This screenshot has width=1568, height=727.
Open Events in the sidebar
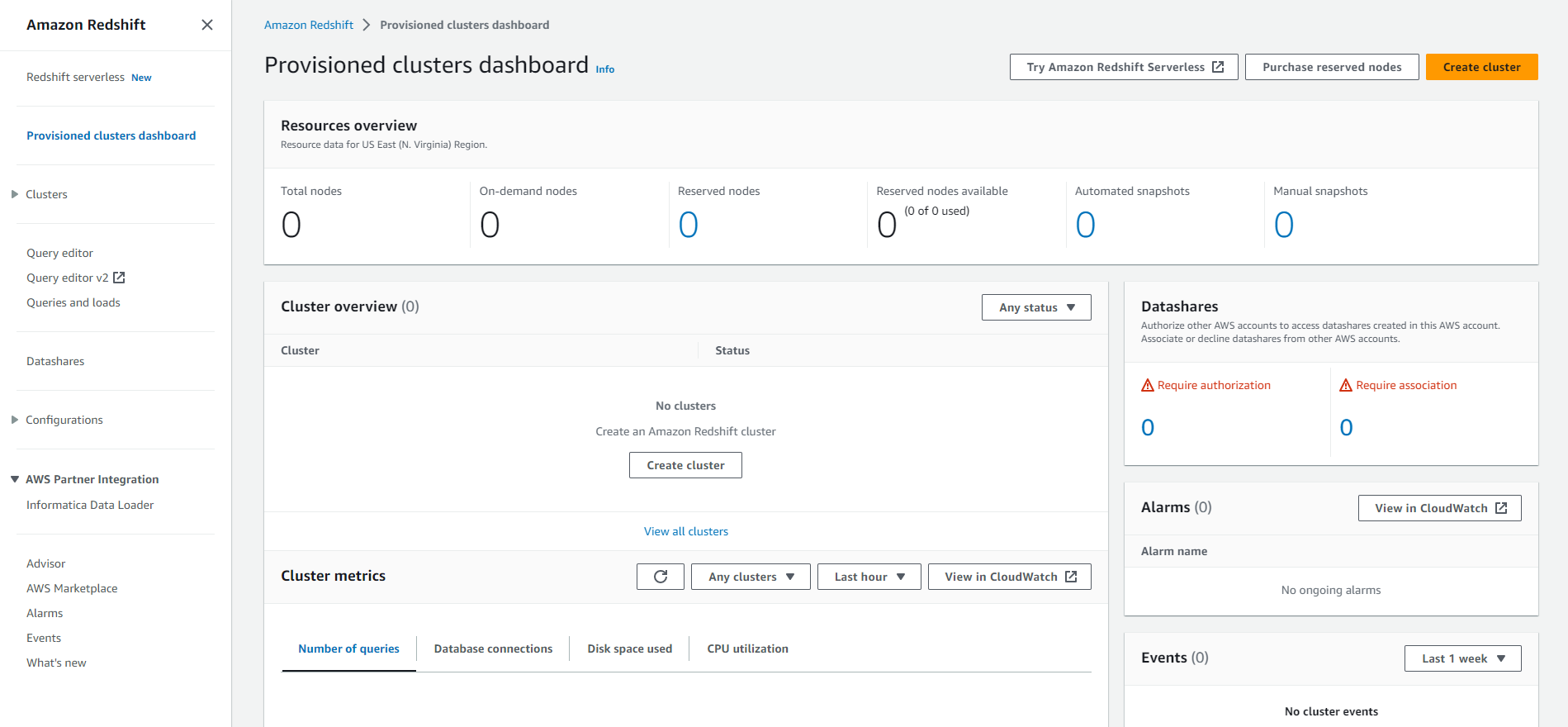[x=44, y=638]
